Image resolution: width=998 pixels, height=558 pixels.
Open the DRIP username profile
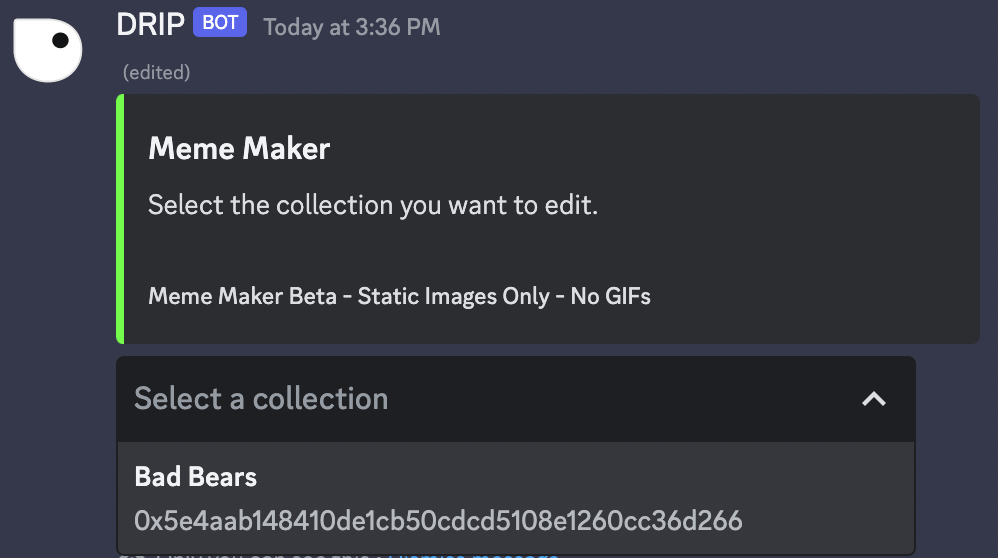pos(150,24)
